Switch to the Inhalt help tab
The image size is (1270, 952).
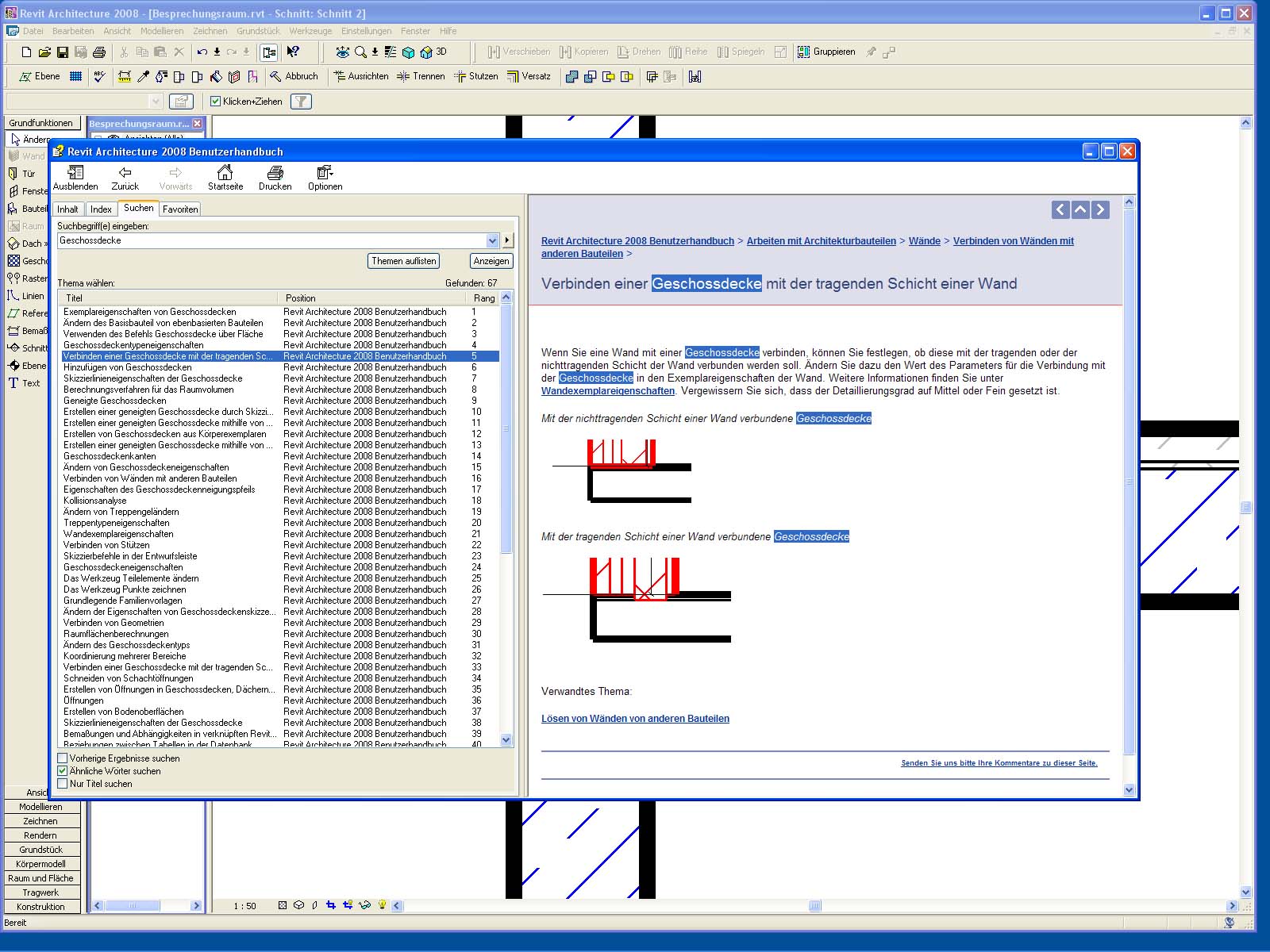67,209
